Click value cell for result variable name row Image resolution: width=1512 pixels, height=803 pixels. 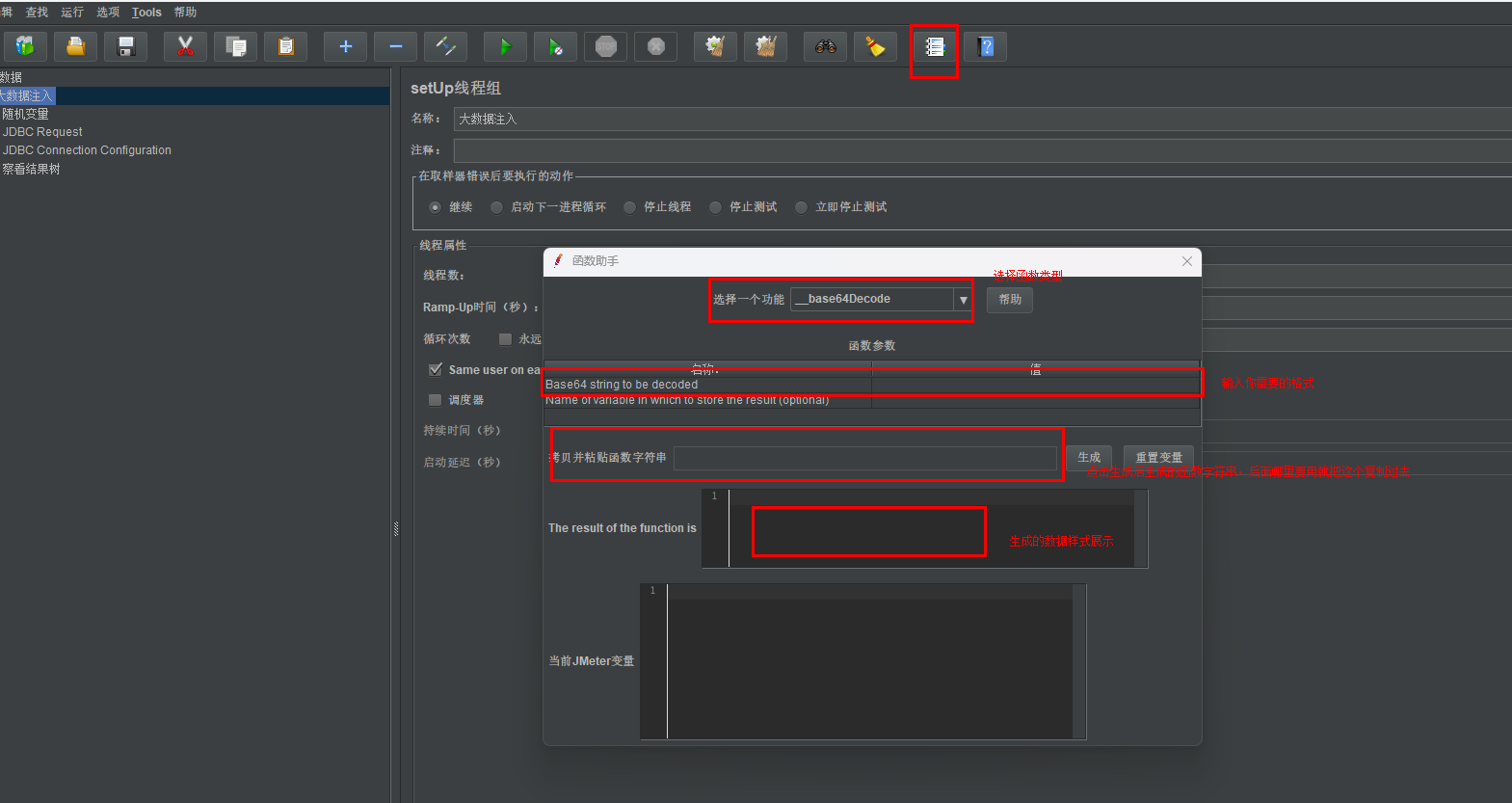[x=1035, y=400]
